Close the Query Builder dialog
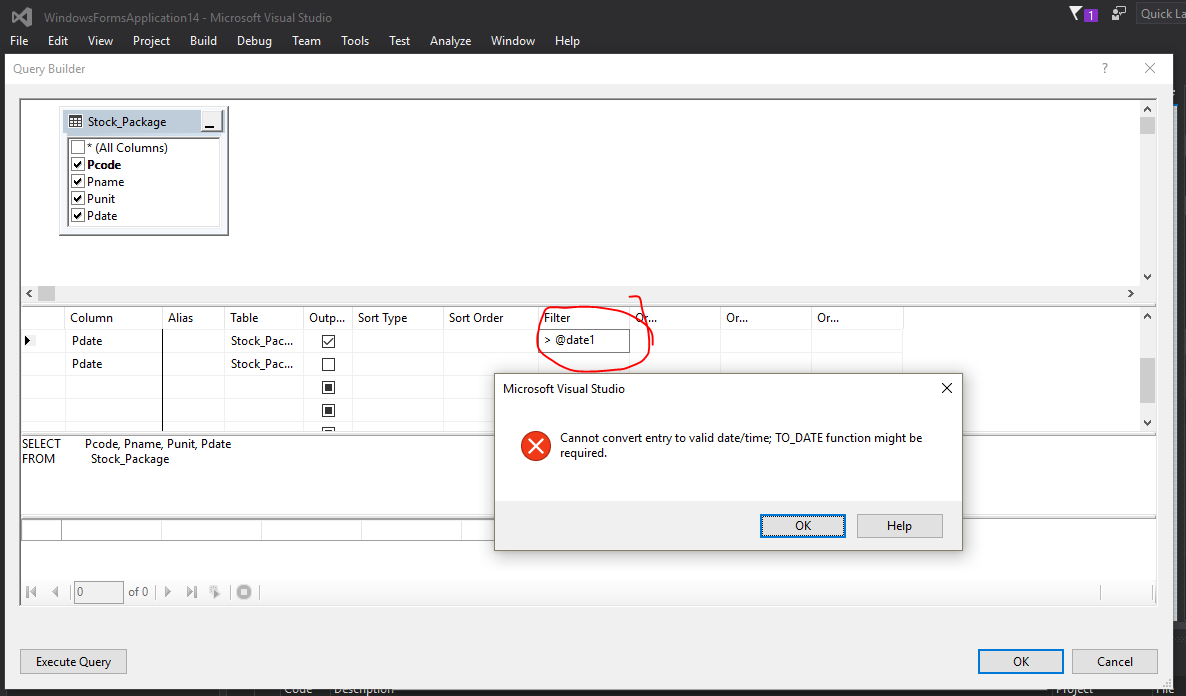Viewport: 1186px width, 696px height. (x=1150, y=68)
